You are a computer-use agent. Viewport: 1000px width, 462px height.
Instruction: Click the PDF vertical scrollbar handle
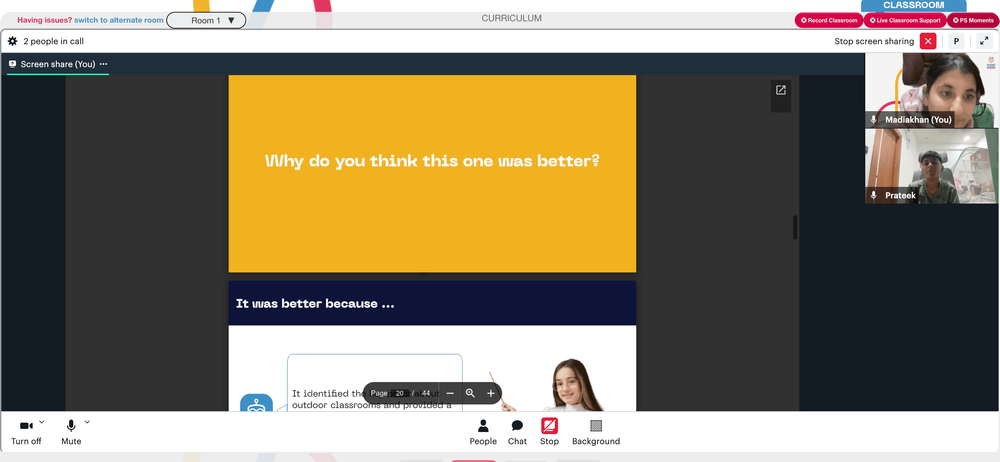pyautogui.click(x=795, y=227)
